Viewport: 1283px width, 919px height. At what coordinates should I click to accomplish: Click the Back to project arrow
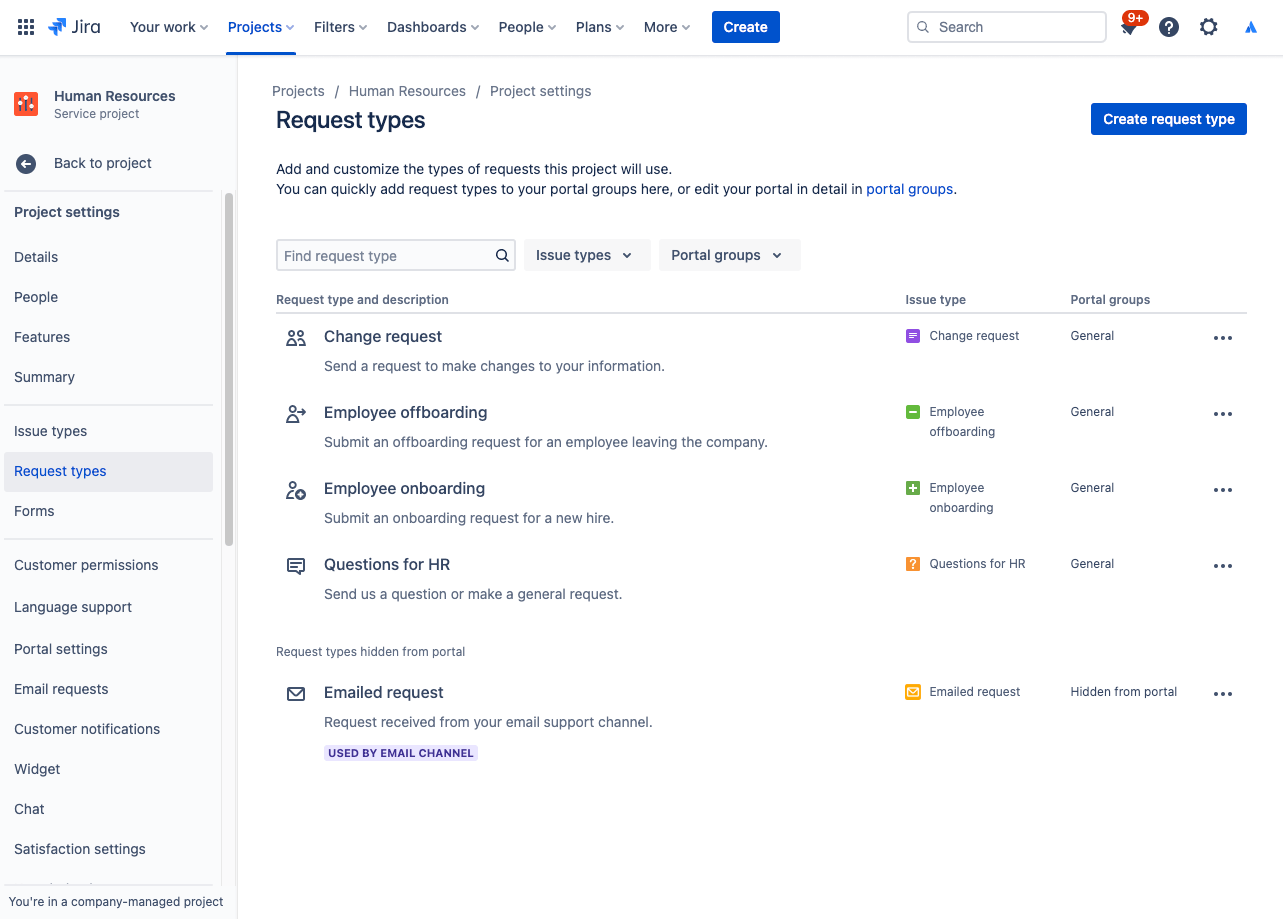pyautogui.click(x=25, y=163)
